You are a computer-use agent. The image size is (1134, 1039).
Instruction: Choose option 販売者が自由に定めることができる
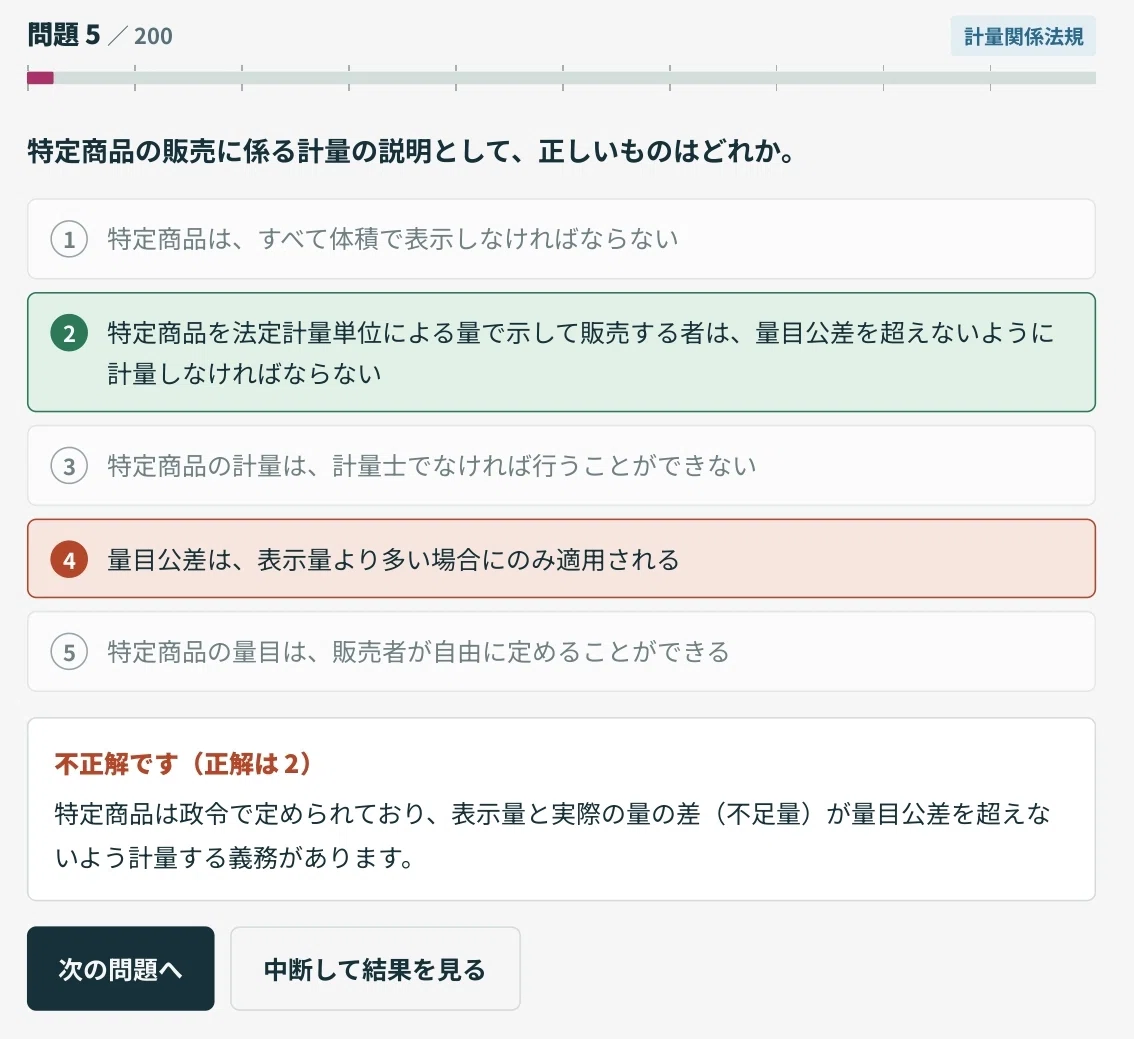[561, 652]
